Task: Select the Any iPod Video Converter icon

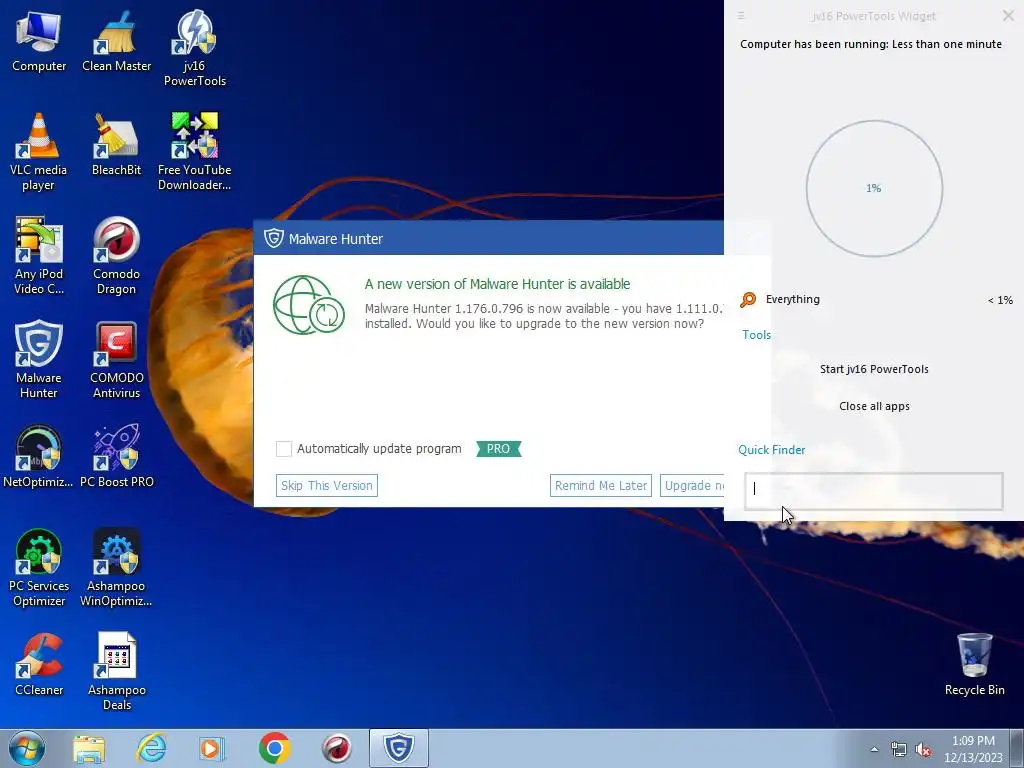Action: (x=39, y=256)
